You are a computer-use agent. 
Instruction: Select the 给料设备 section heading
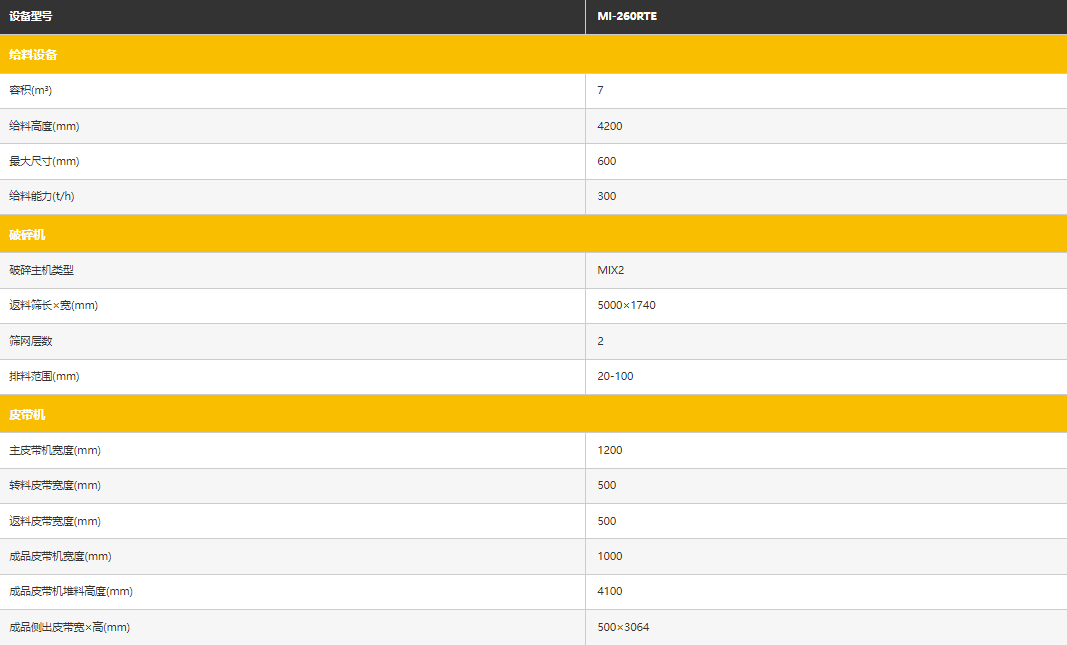pyautogui.click(x=33, y=54)
